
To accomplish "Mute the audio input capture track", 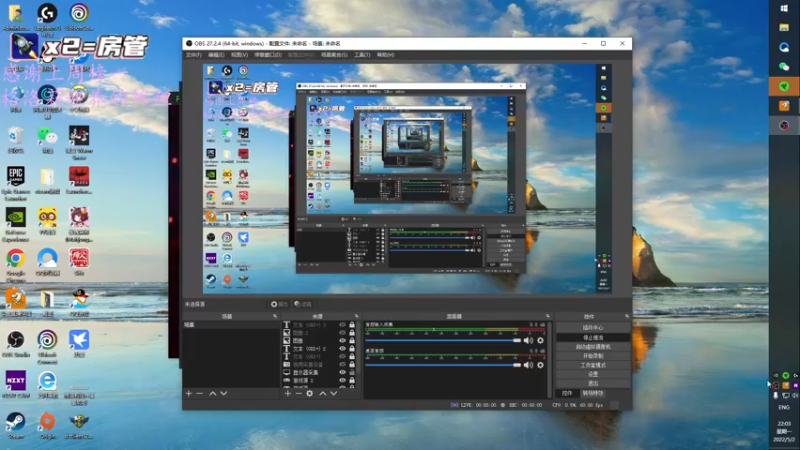I will [529, 340].
